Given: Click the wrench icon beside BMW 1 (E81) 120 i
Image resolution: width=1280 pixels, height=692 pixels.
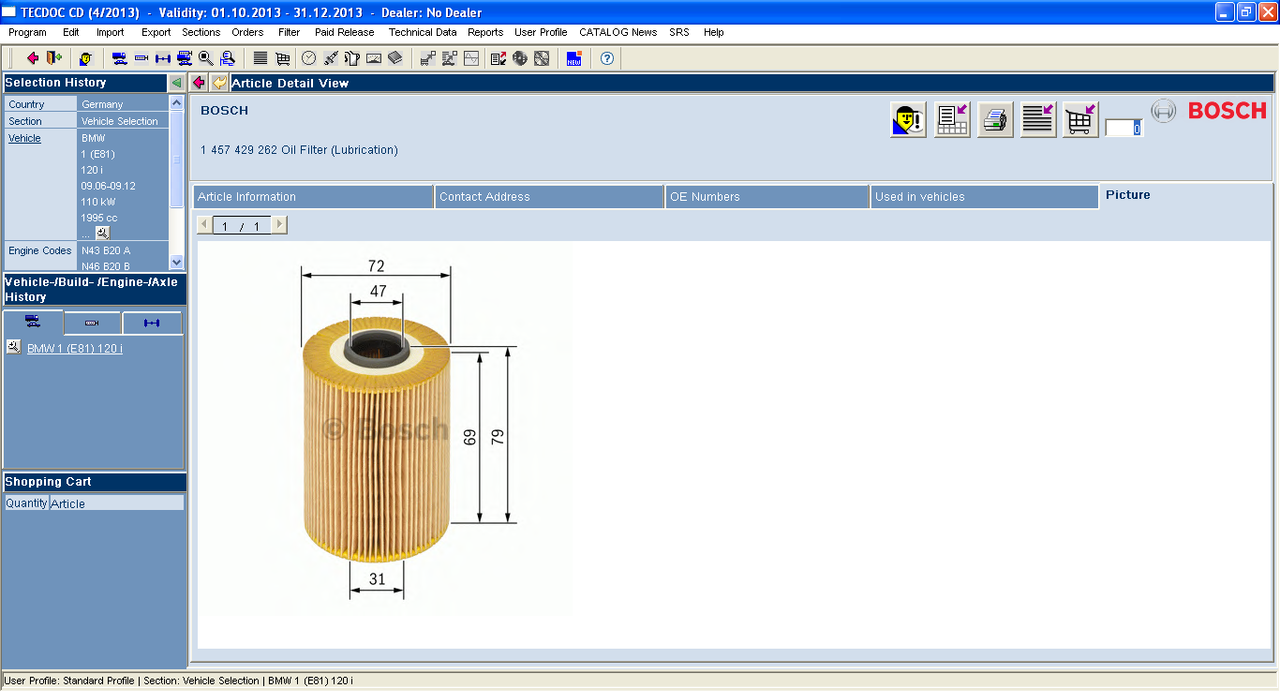Looking at the screenshot, I should coord(13,347).
